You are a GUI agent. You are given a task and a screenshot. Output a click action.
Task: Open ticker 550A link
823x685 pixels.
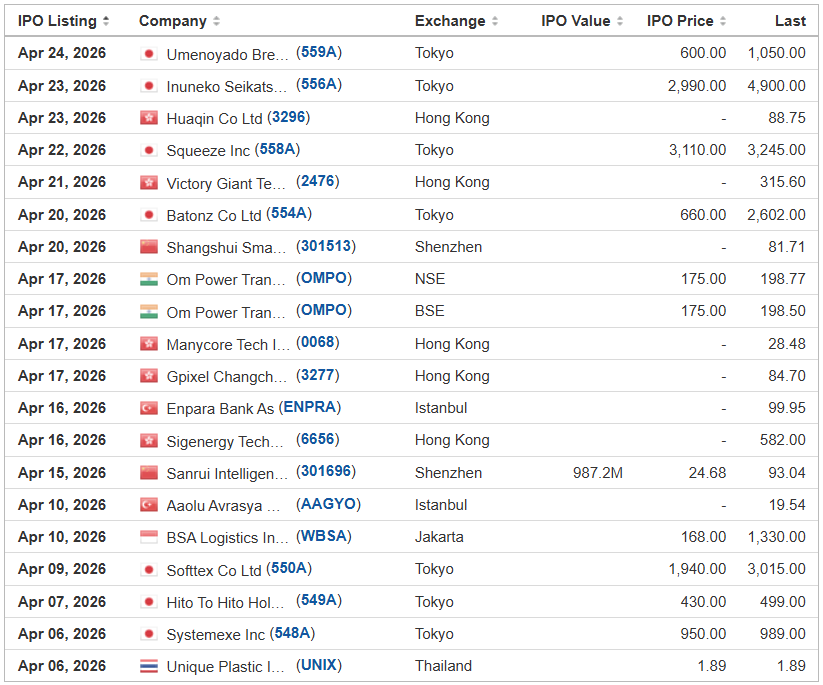tap(289, 568)
